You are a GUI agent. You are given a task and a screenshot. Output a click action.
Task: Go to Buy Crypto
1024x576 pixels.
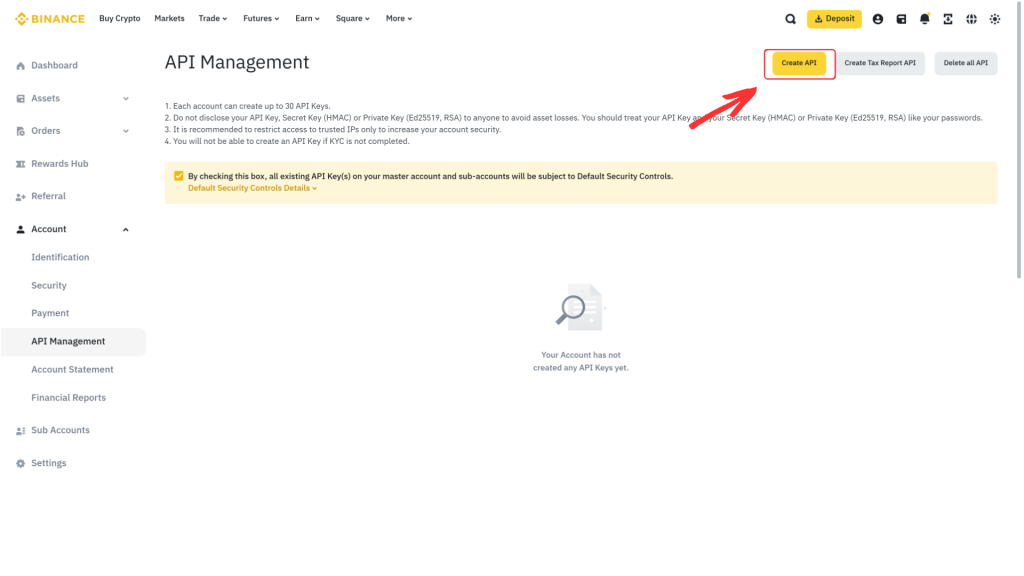120,18
